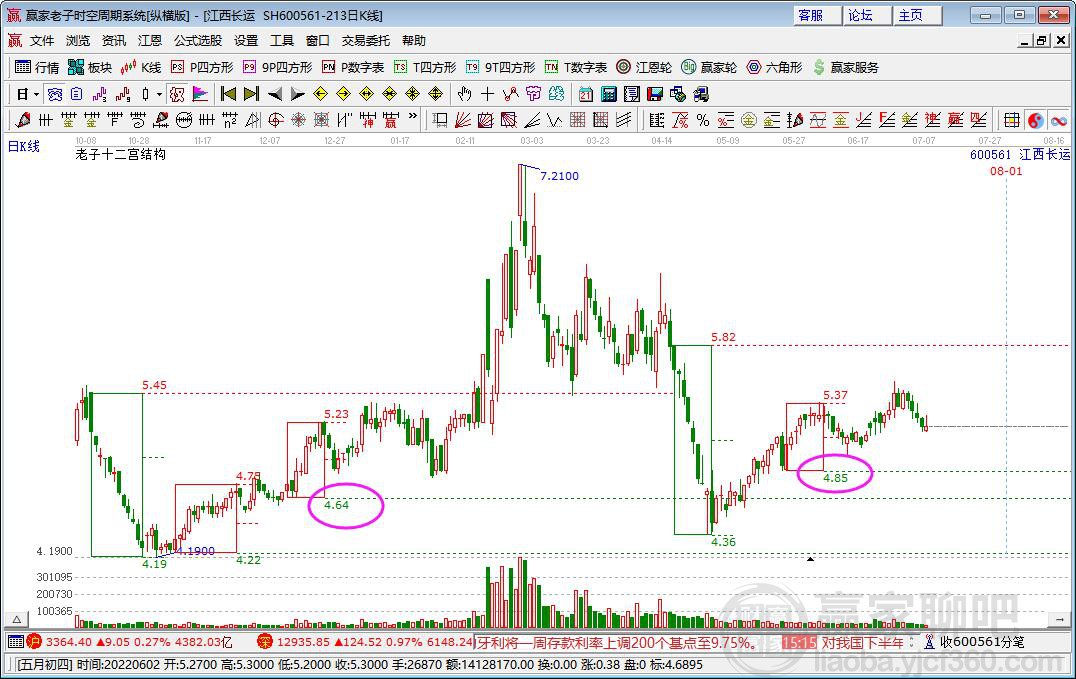The image size is (1076, 679).
Task: Open the 江恩 menu
Action: tap(150, 41)
